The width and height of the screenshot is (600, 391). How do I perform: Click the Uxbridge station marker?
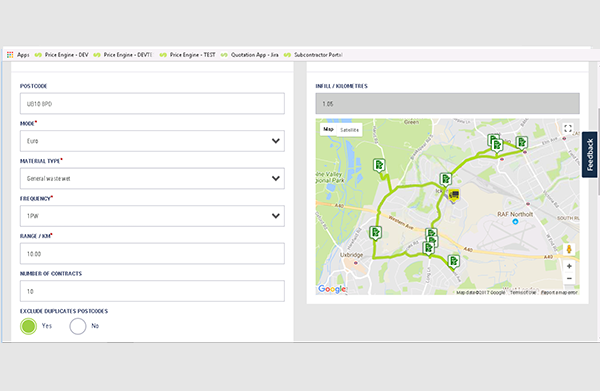[356, 263]
